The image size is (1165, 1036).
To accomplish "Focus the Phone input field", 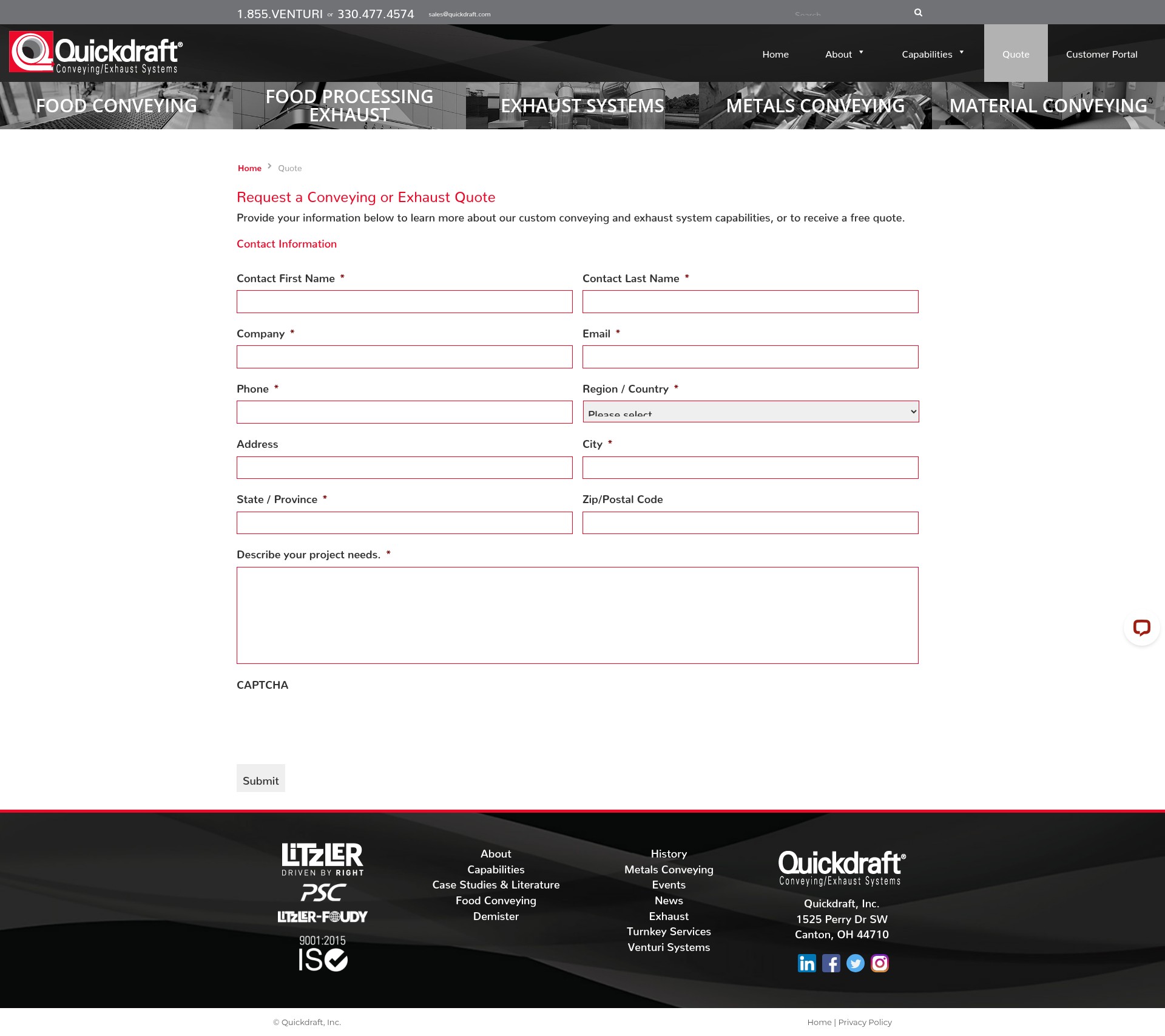I will click(405, 412).
